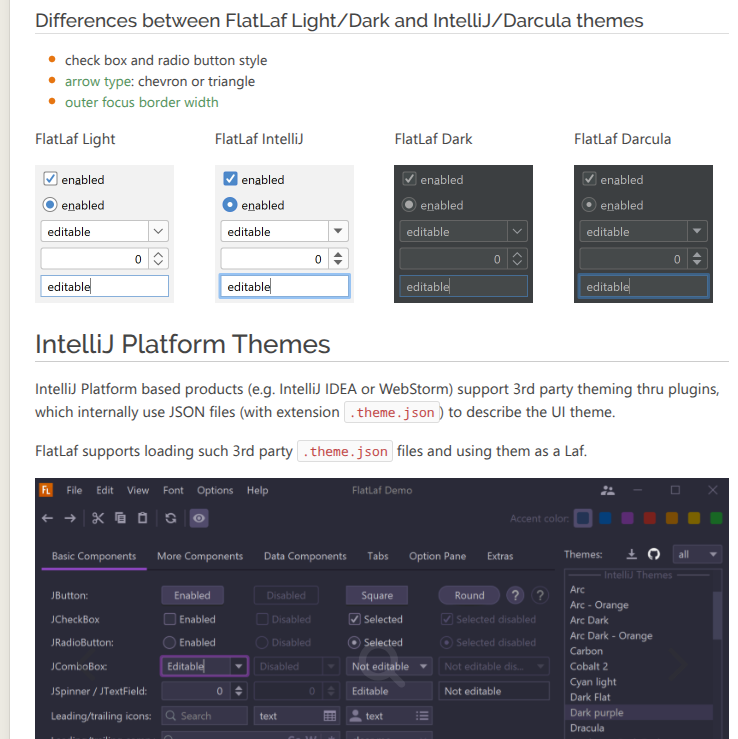Click the refresh icon in the demo toolbar

pyautogui.click(x=171, y=518)
